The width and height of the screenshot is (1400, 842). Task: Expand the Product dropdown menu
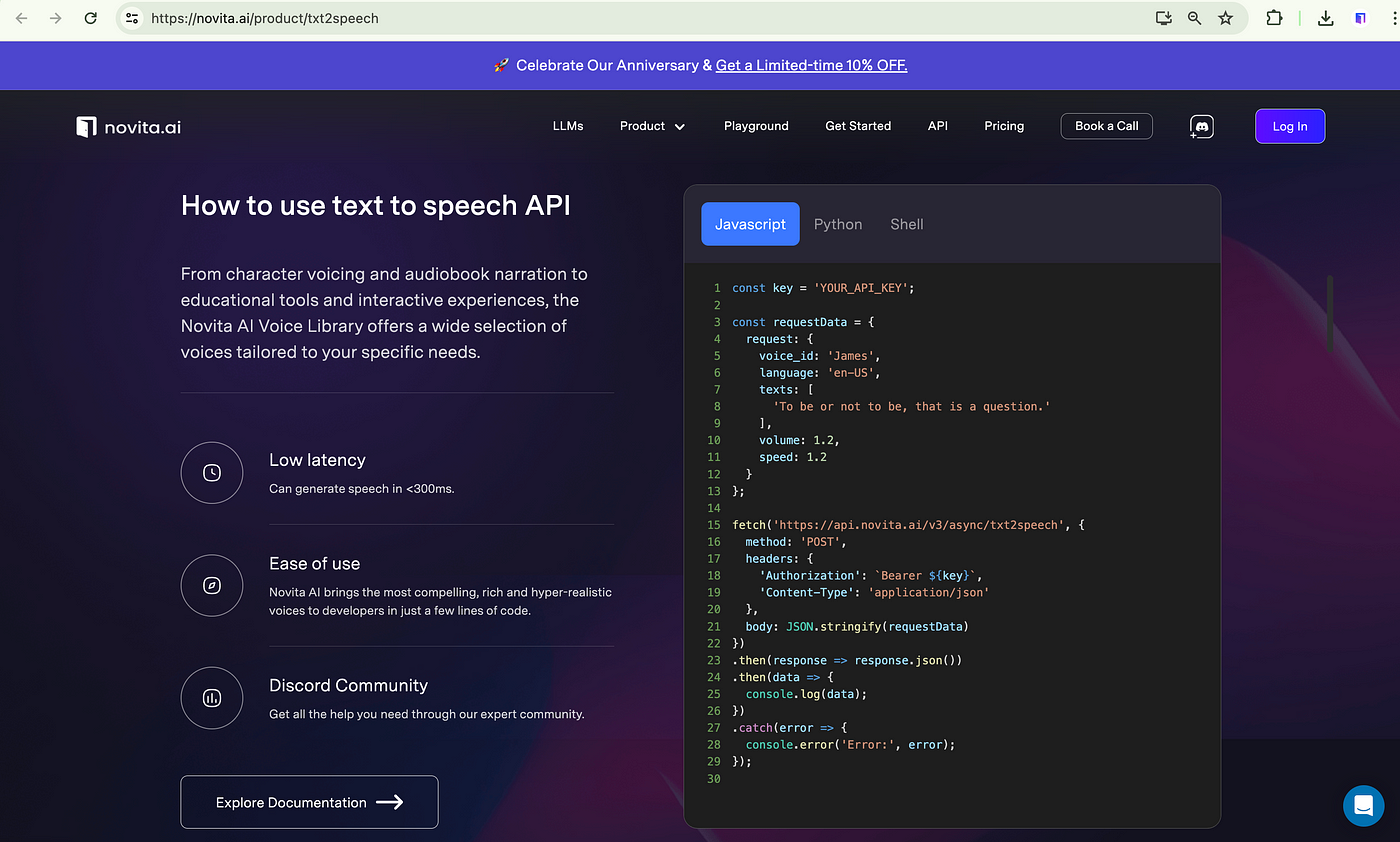coord(652,126)
